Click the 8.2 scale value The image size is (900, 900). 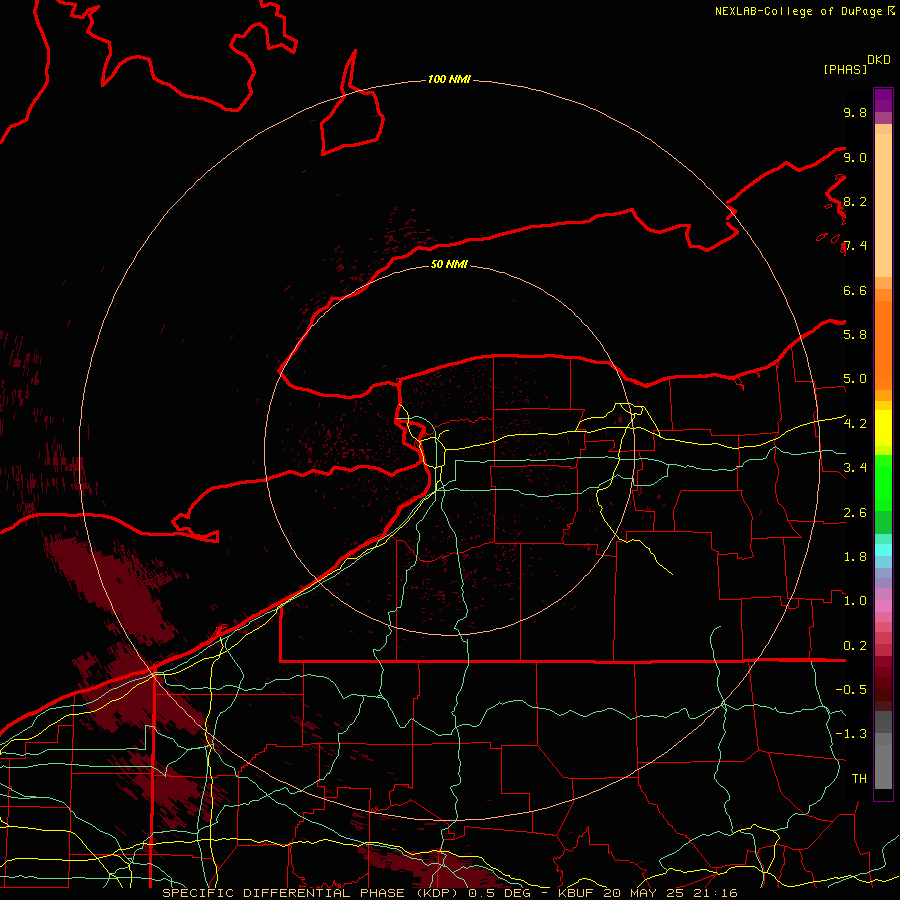pos(855,201)
